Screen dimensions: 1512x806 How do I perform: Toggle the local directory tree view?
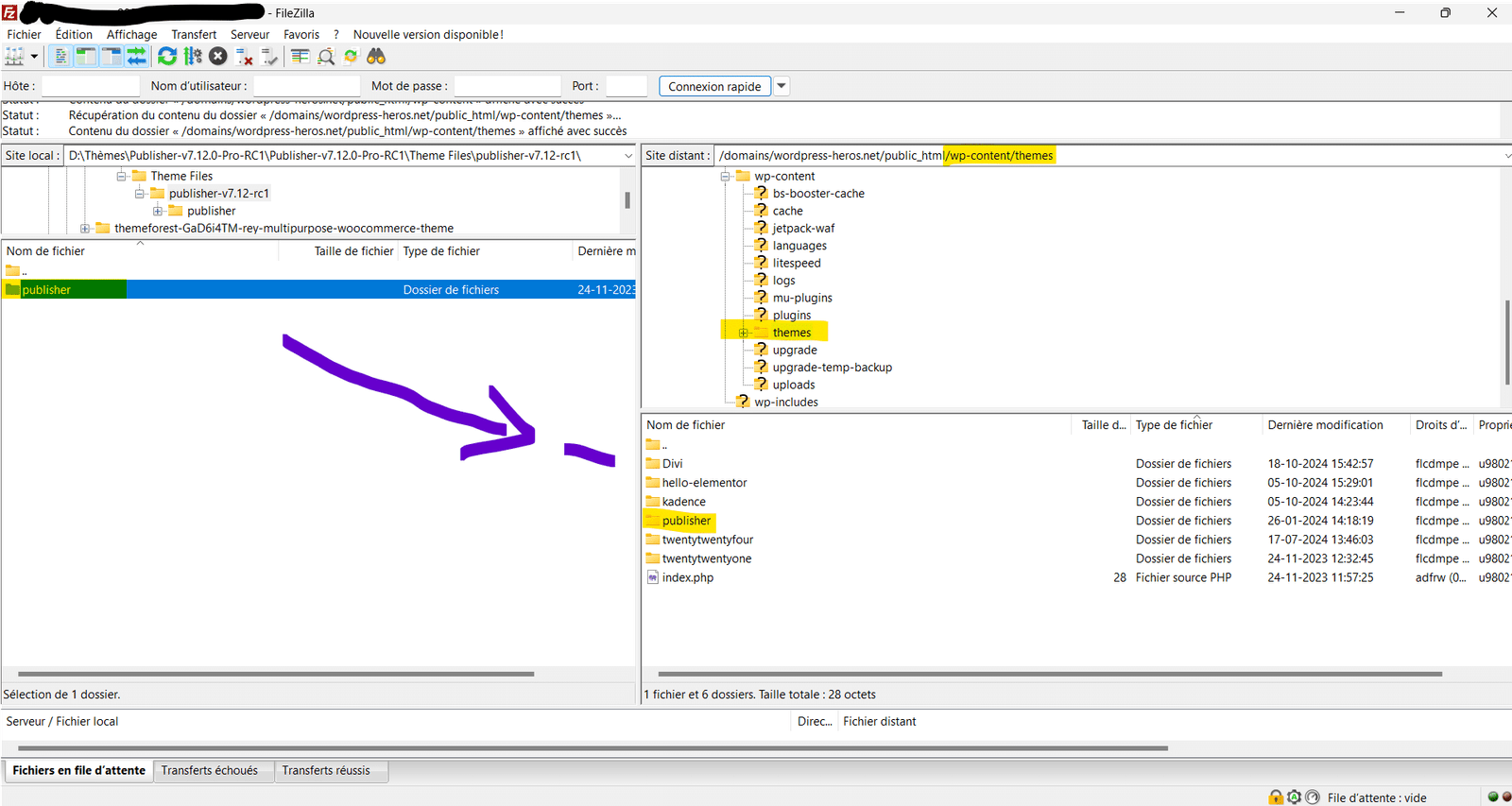(86, 57)
